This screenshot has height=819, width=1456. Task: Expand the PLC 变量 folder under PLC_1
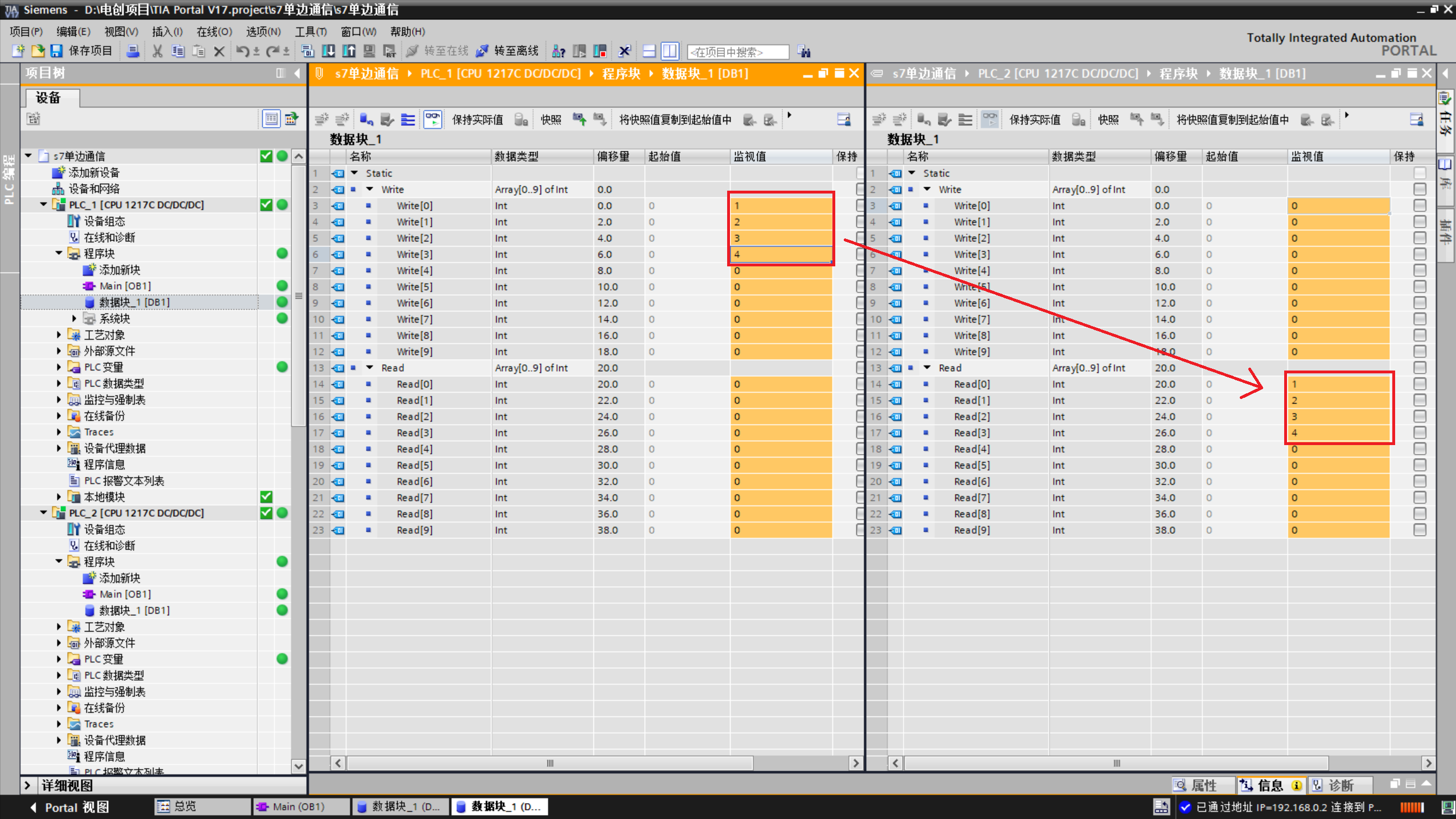(x=59, y=367)
